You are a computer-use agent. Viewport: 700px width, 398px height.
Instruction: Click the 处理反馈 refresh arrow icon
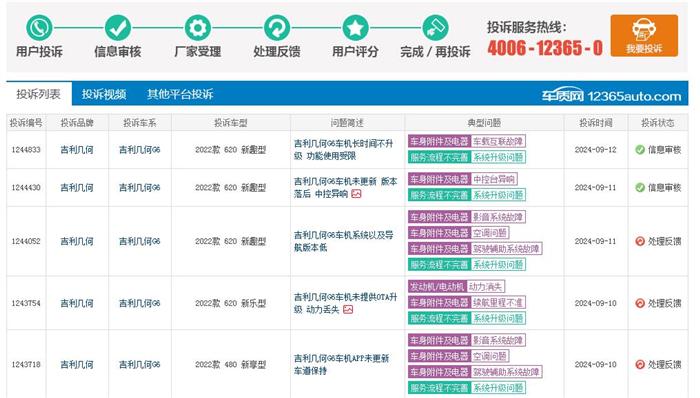pyautogui.click(x=277, y=28)
